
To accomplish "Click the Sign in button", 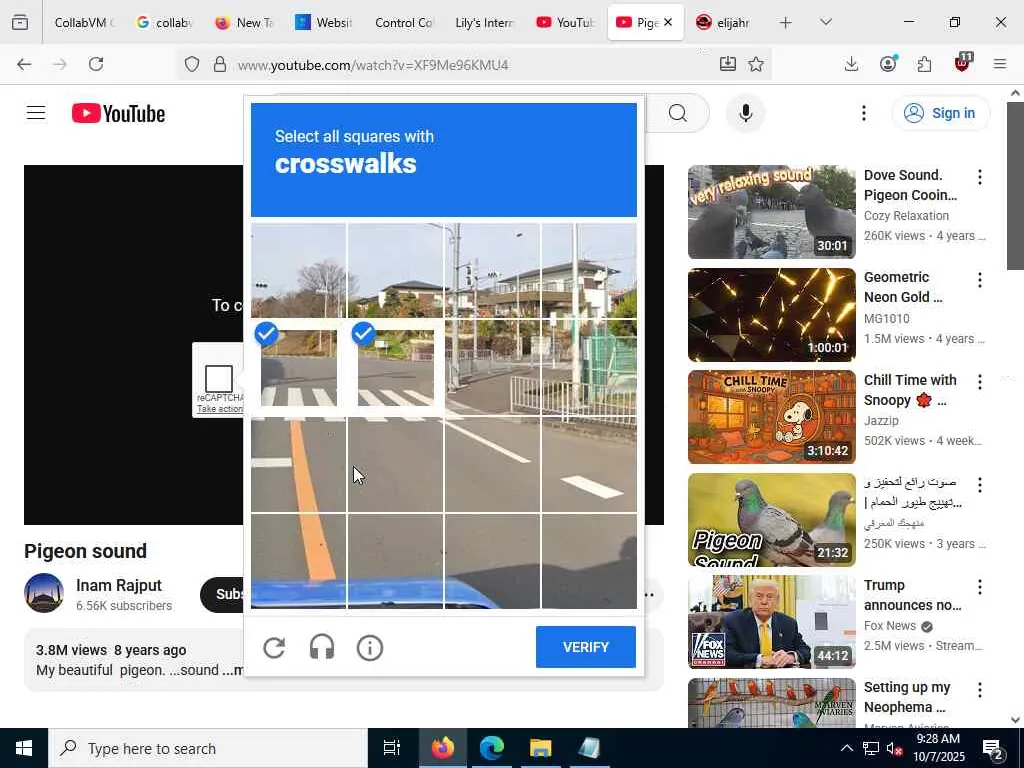I will (940, 113).
